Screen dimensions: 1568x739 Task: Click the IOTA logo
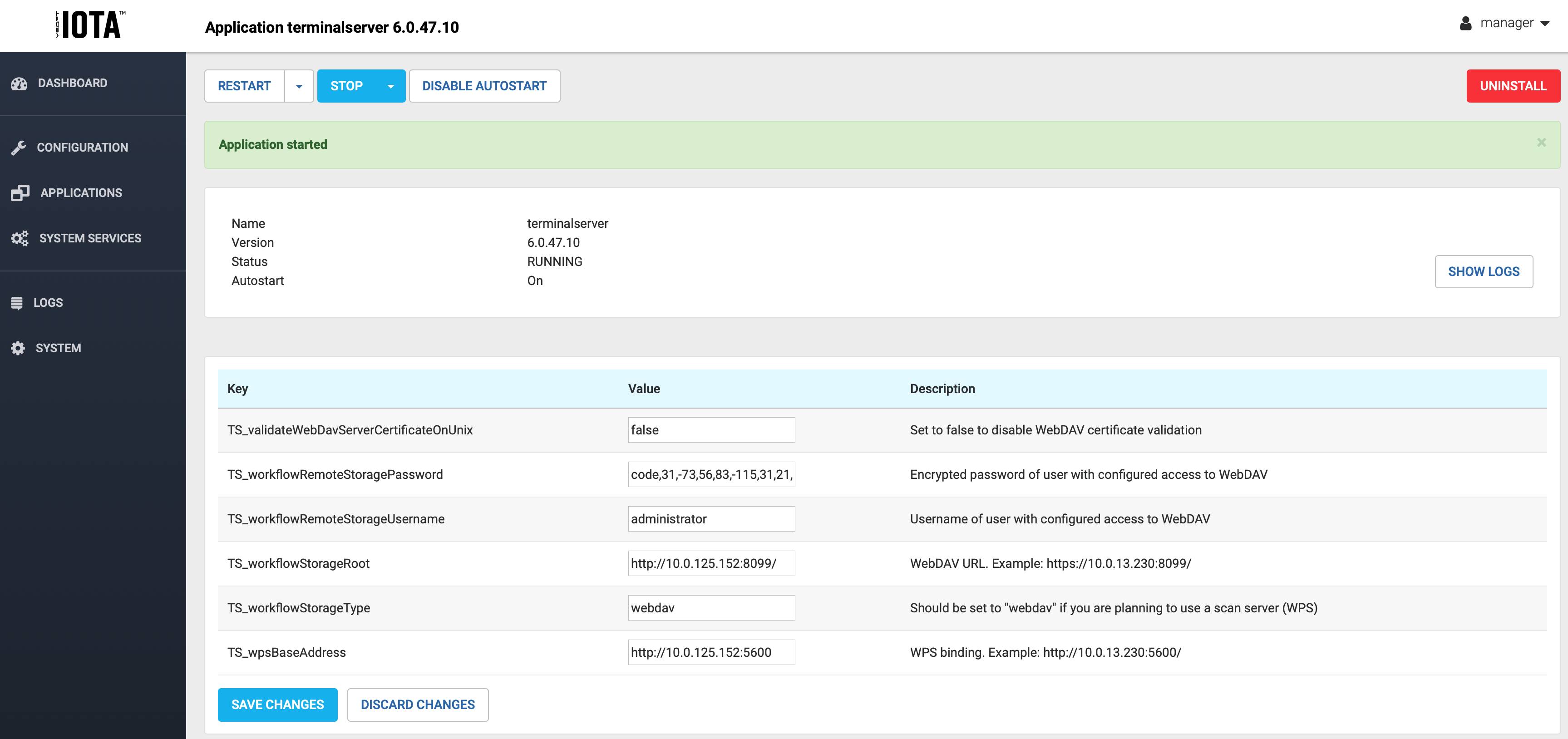(89, 25)
